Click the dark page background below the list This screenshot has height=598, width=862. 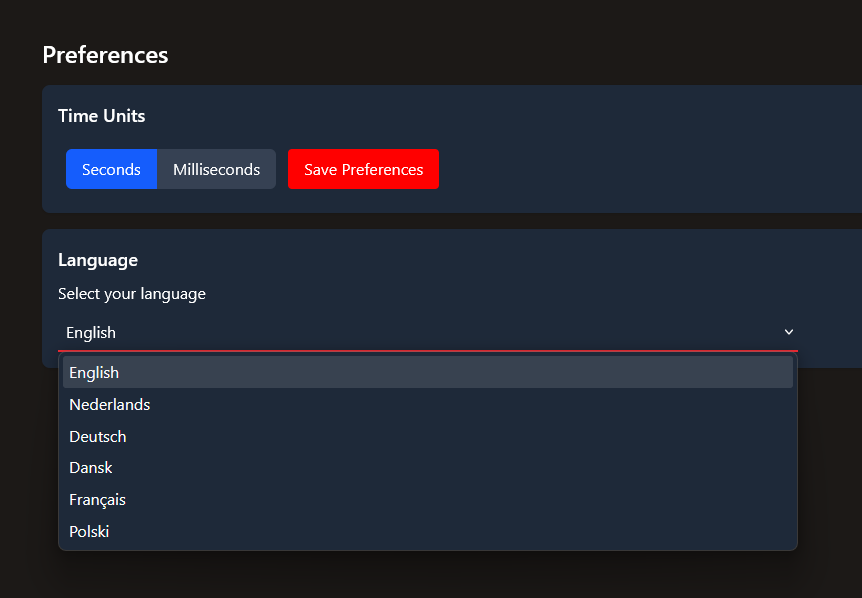[430, 575]
